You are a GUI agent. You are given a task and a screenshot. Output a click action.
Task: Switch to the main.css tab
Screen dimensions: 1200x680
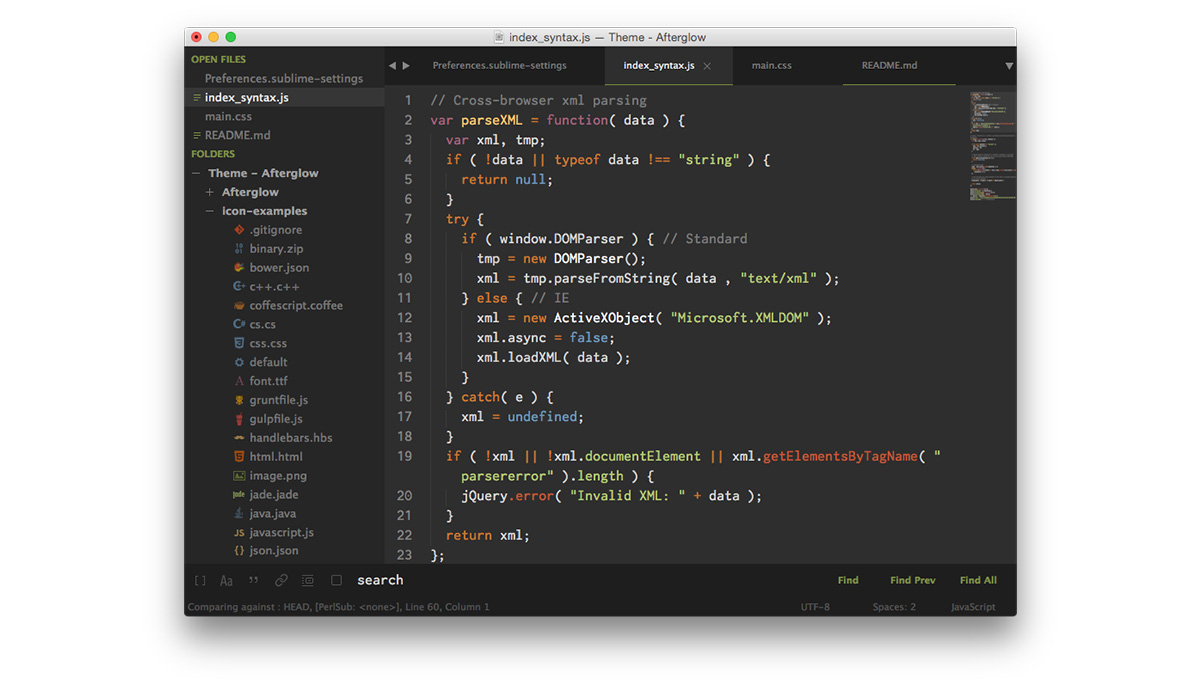pos(772,66)
